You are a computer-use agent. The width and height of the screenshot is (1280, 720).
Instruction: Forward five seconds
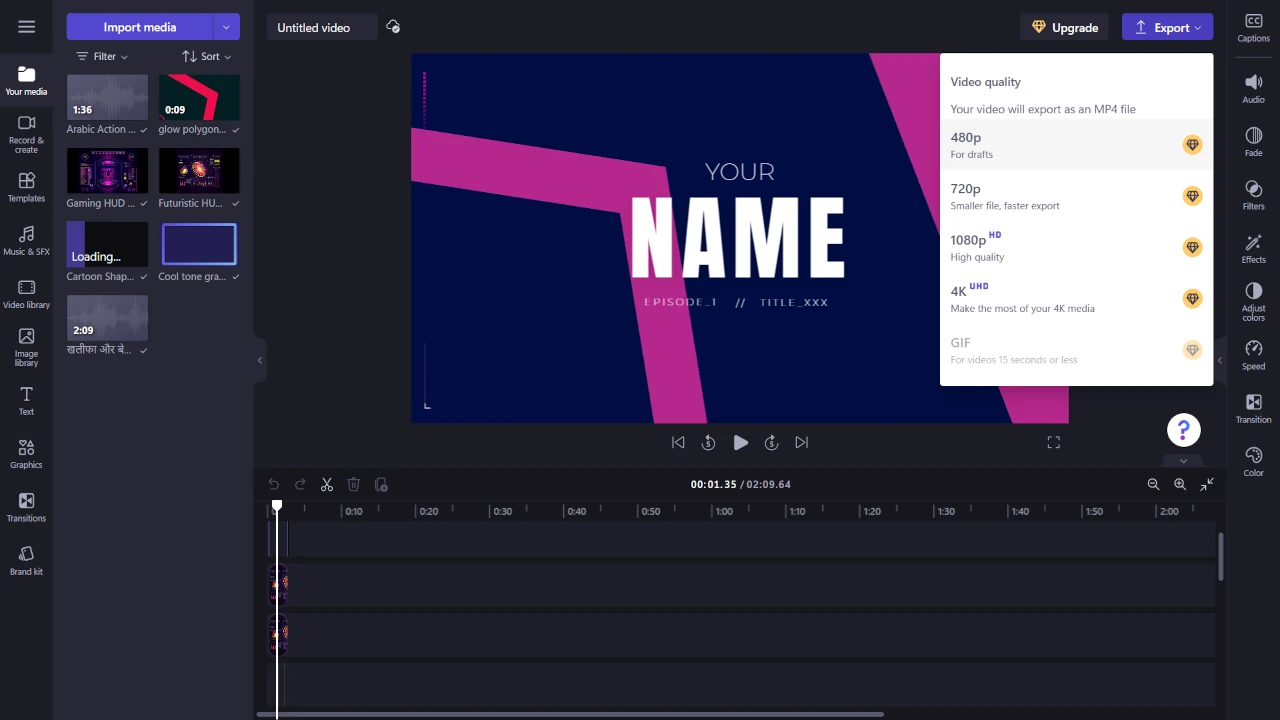click(x=771, y=442)
